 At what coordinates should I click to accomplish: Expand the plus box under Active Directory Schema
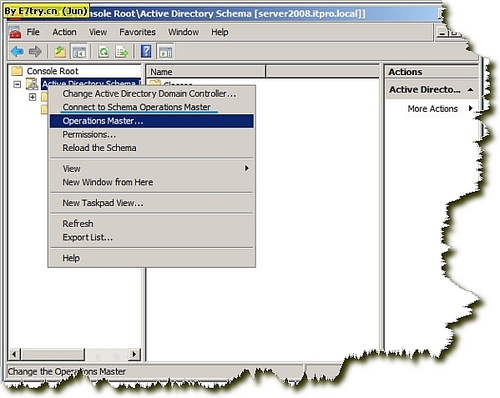click(x=32, y=97)
